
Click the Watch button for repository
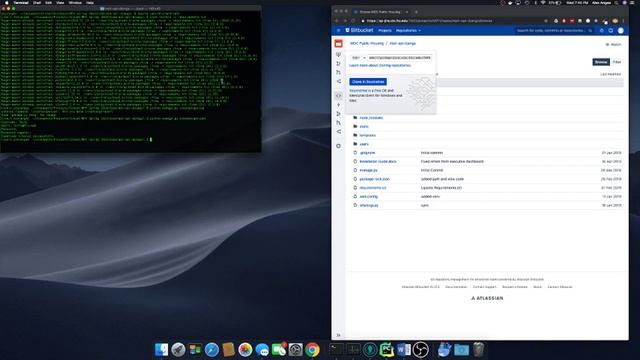(613, 44)
